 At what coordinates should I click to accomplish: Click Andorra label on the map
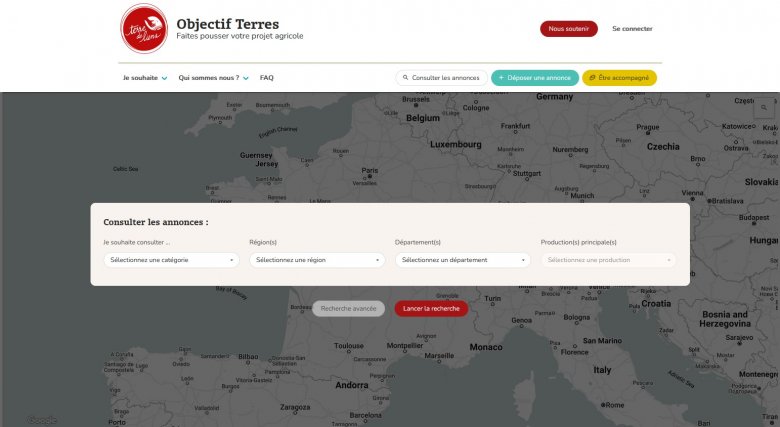tap(352, 385)
